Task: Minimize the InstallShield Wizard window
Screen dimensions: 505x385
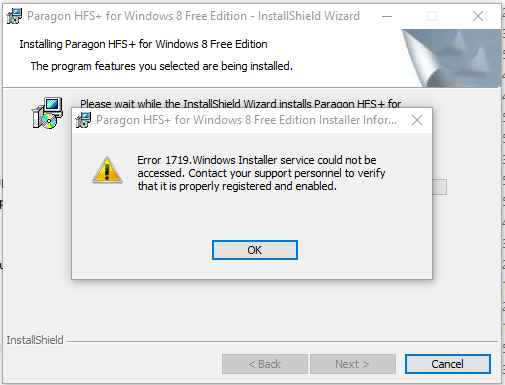Action: click(x=387, y=16)
